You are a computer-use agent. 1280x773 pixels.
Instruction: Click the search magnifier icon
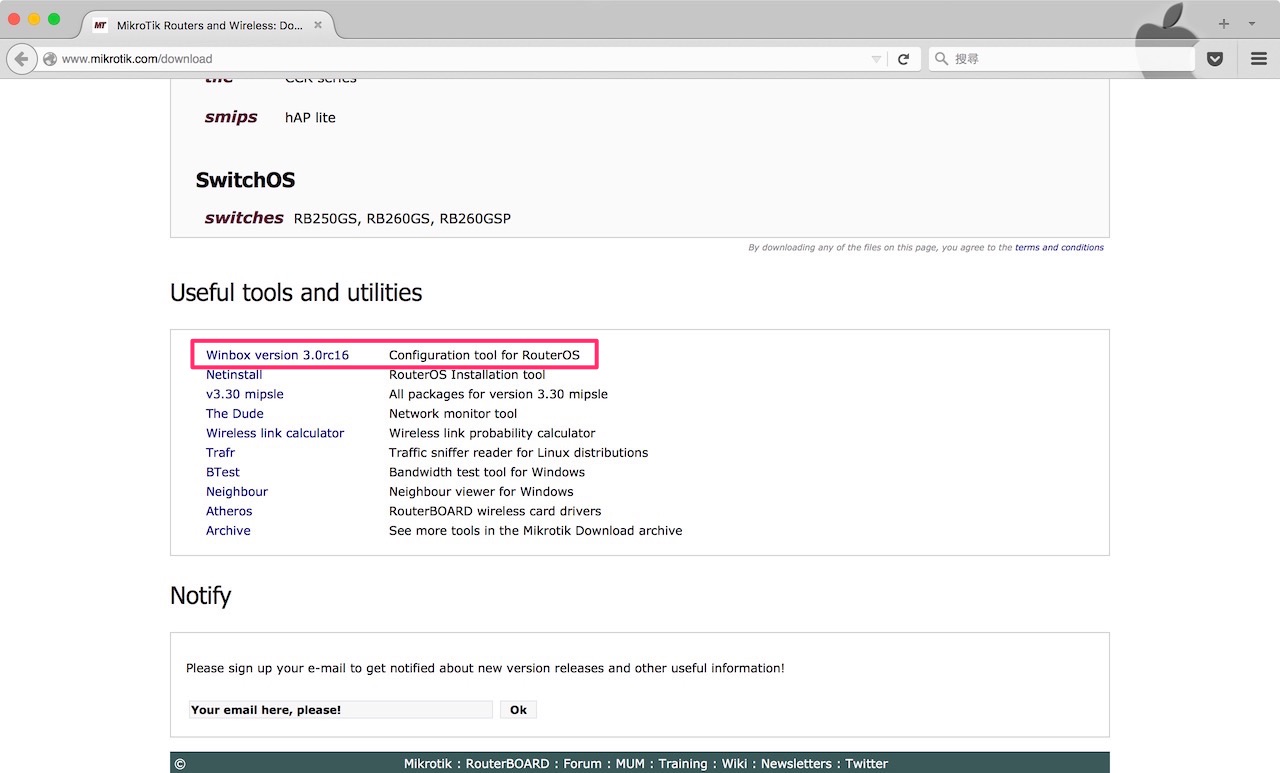(x=941, y=59)
